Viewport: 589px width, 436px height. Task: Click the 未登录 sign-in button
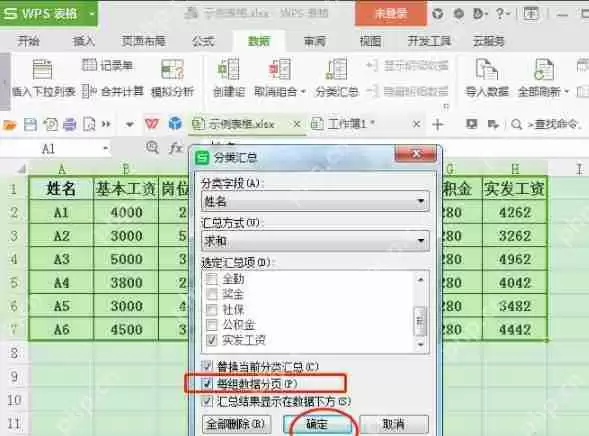click(x=391, y=14)
